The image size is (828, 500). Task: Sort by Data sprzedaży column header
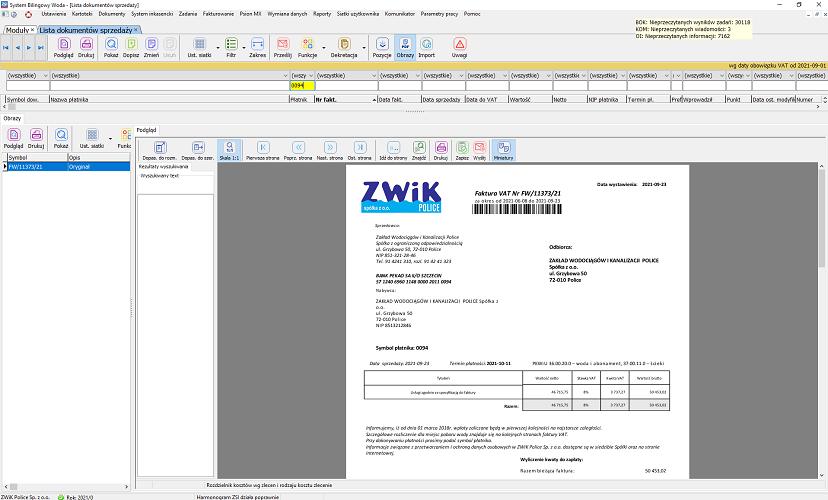pos(443,99)
